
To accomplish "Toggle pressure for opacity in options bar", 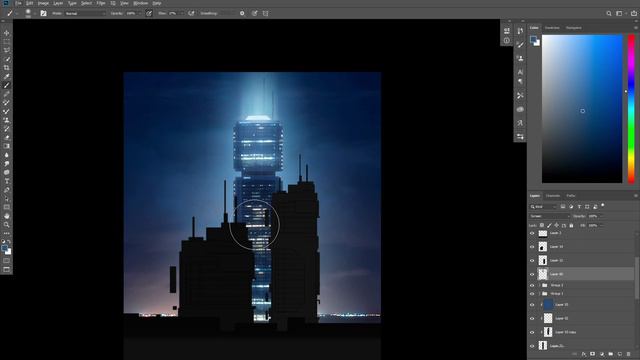I will (x=149, y=13).
